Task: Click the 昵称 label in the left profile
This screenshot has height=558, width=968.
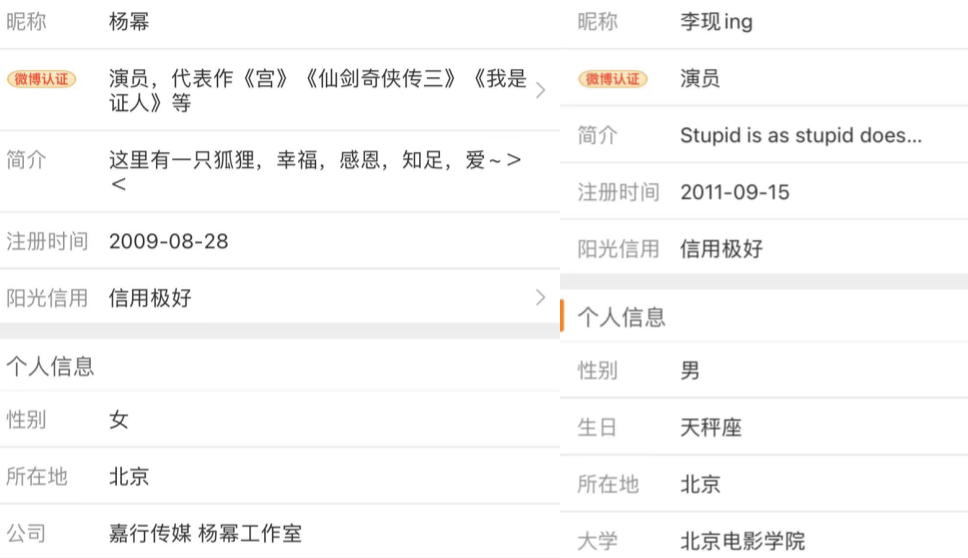Action: pyautogui.click(x=27, y=22)
